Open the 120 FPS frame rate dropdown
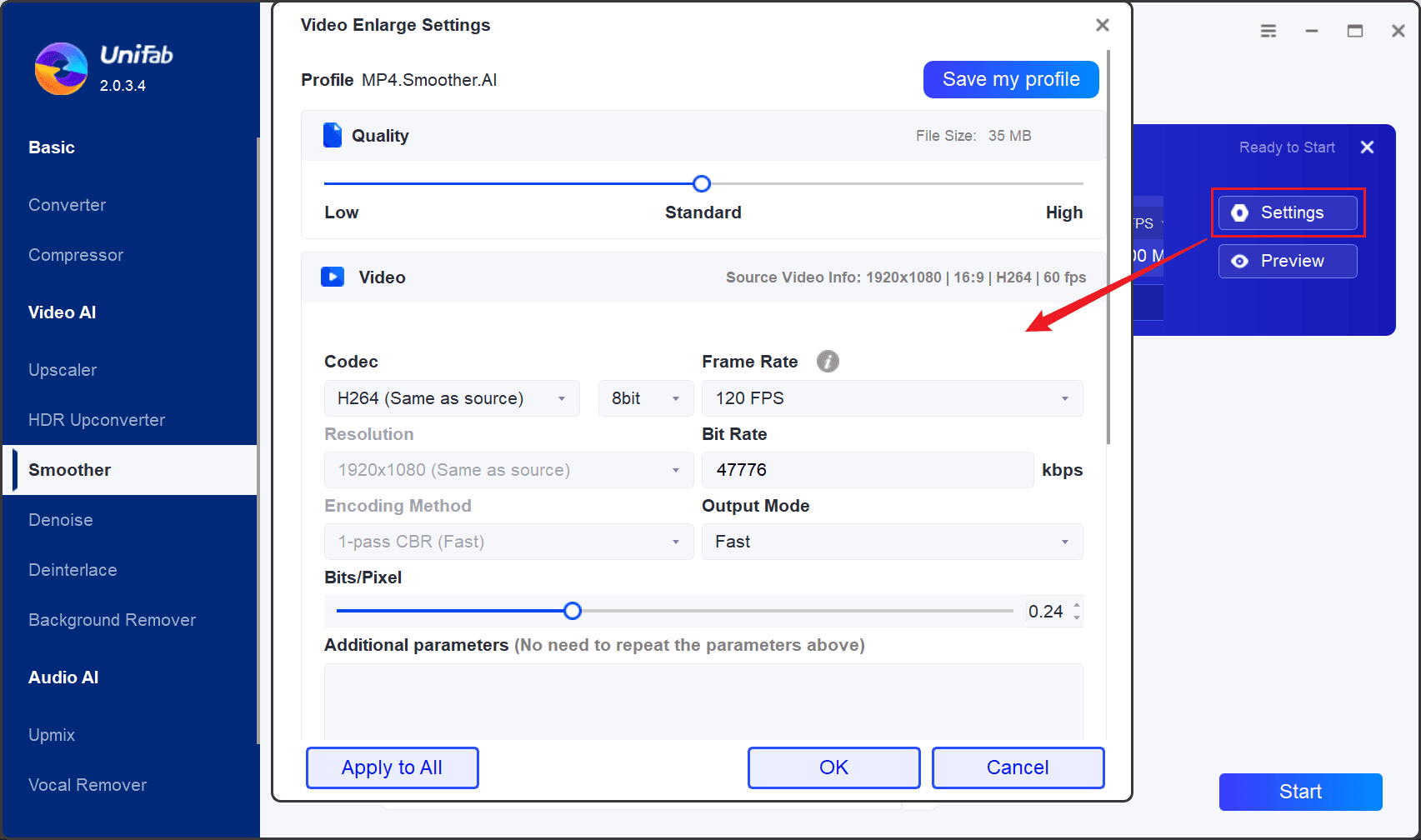1421x840 pixels. tap(893, 398)
